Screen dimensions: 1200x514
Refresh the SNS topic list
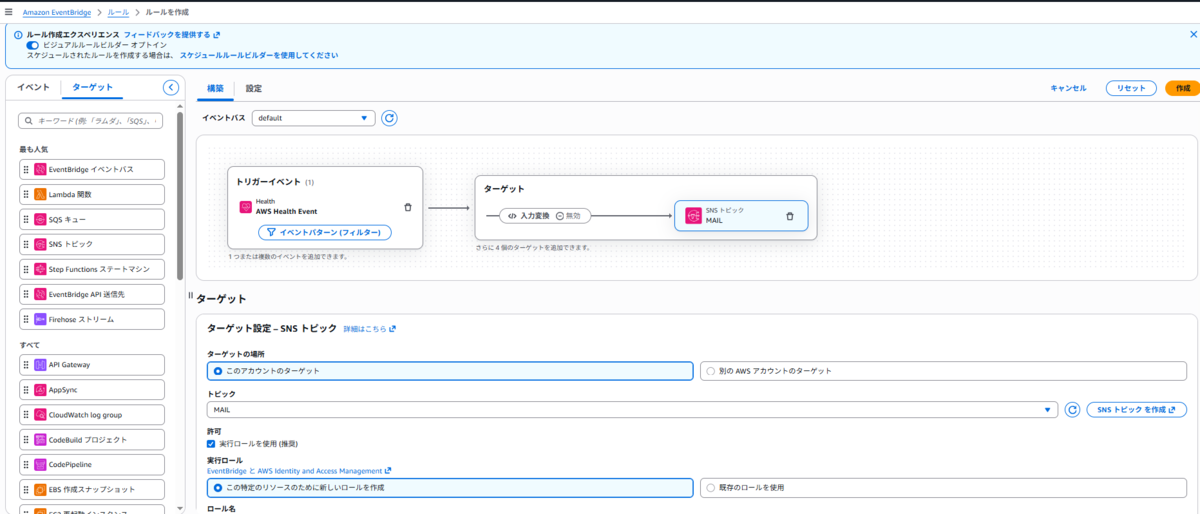pyautogui.click(x=1072, y=410)
